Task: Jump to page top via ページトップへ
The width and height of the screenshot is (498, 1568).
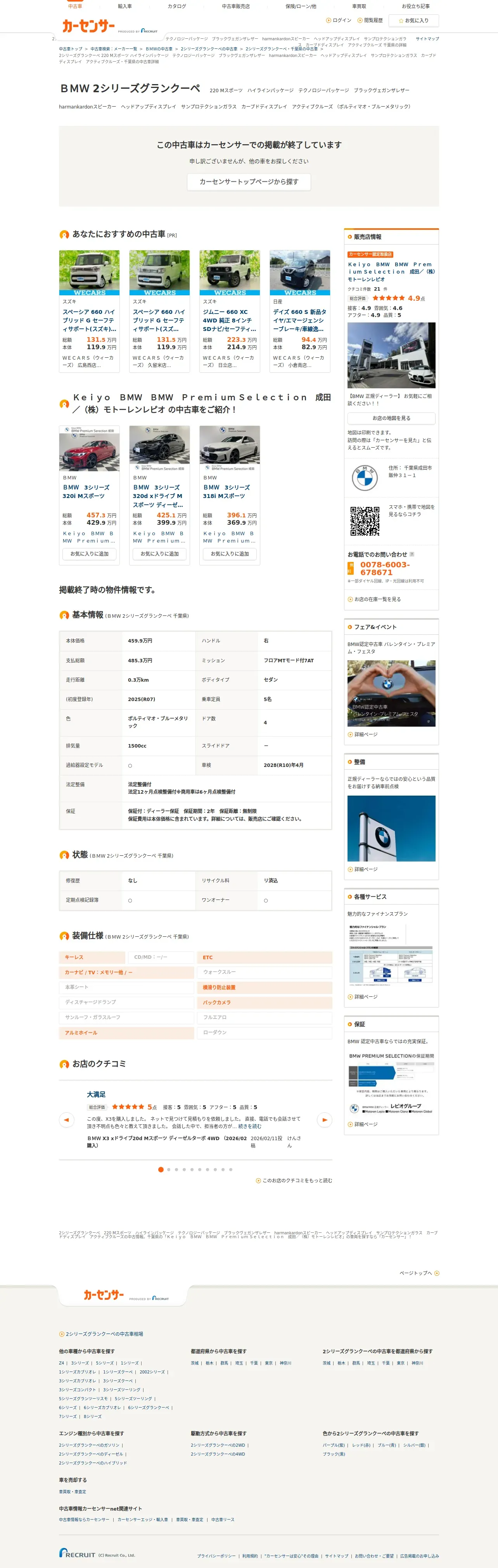Action: coord(419,1273)
